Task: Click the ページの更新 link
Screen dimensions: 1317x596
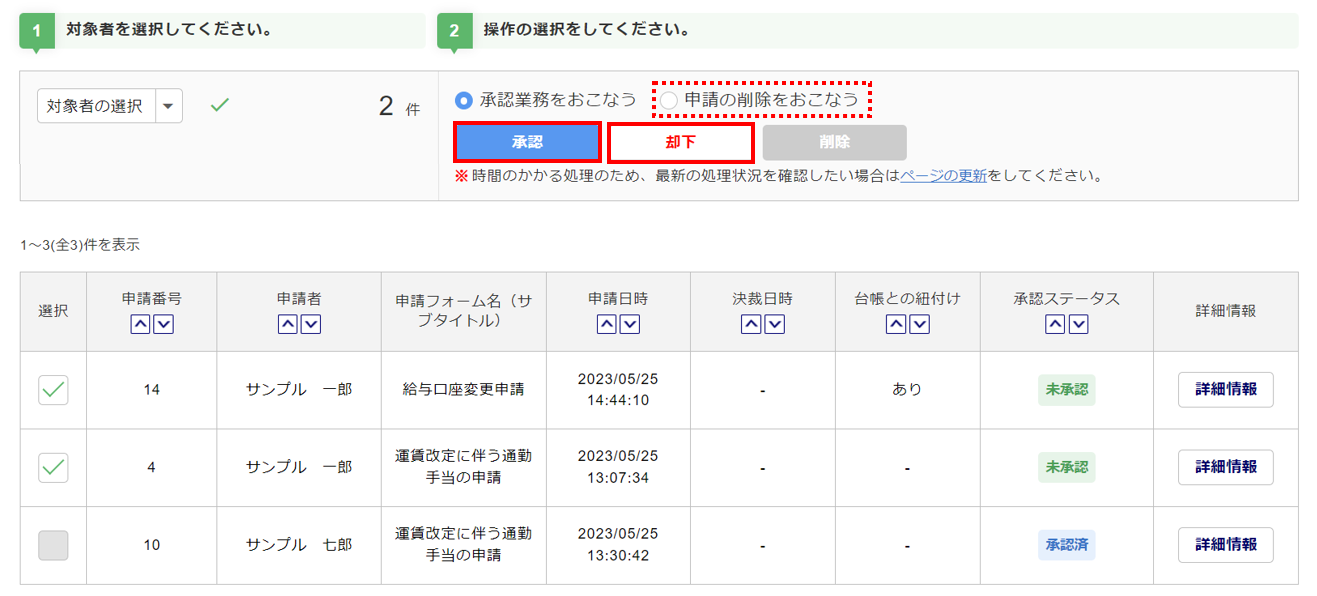Action: 943,176
